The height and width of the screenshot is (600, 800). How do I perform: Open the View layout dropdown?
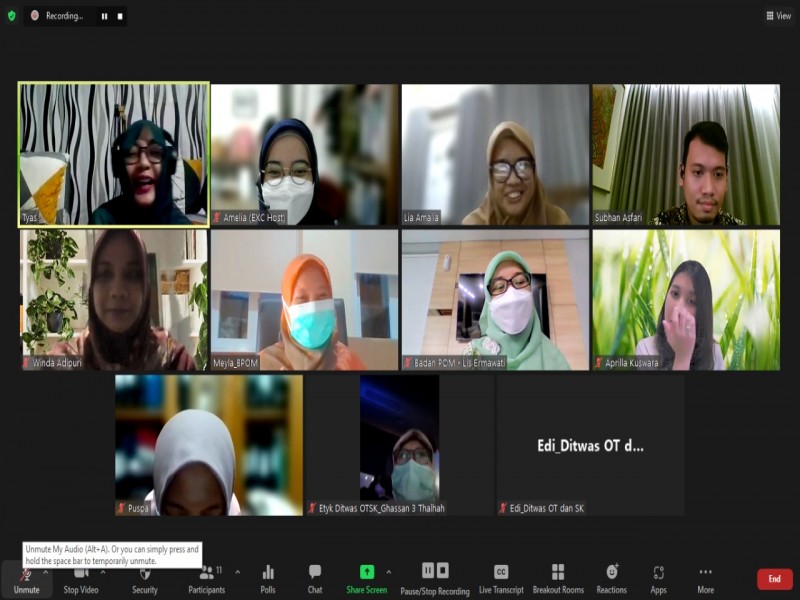tap(778, 16)
